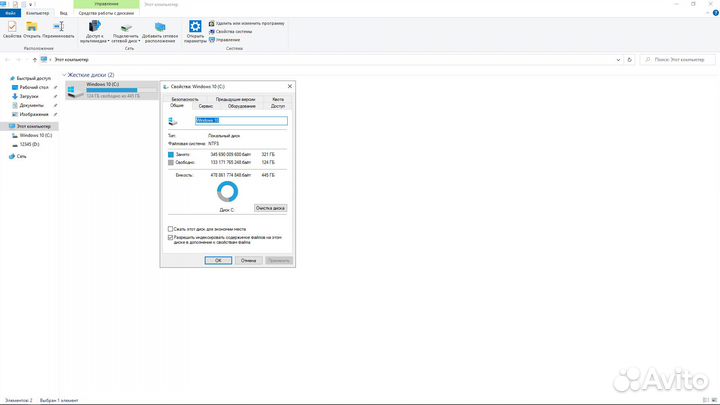720x405 pixels.
Task: Select Быстрый доступ in the navigation pane
Action: click(33, 79)
